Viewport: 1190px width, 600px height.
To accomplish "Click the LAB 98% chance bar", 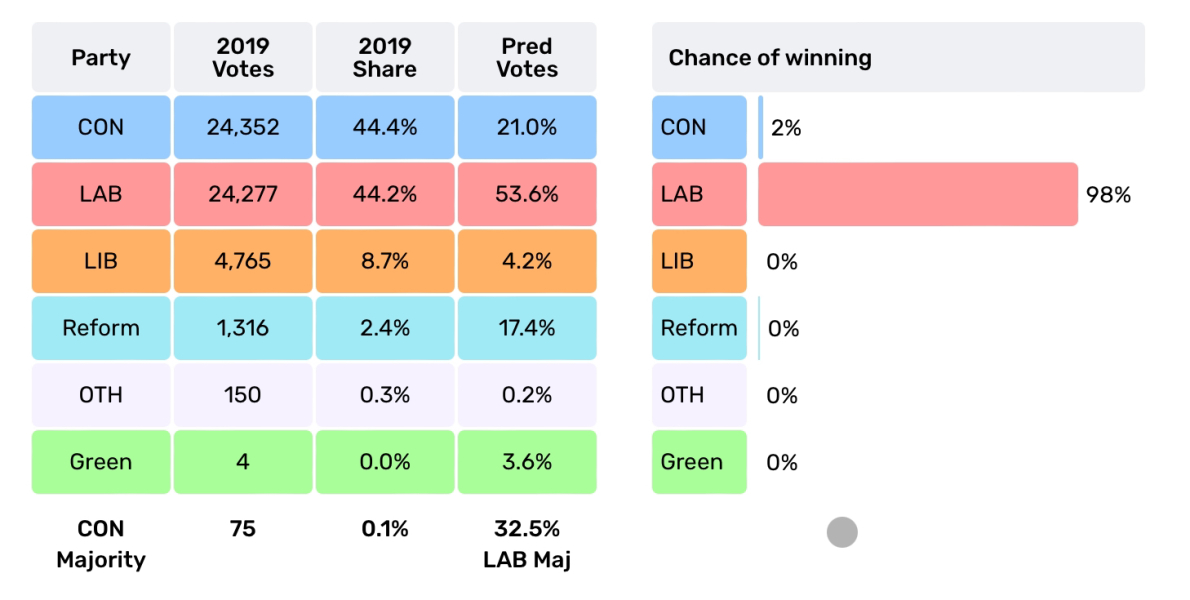I will [917, 194].
